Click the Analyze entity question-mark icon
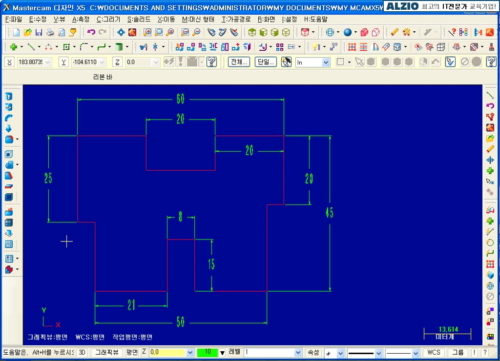This screenshot has height=361, width=500. point(452,32)
